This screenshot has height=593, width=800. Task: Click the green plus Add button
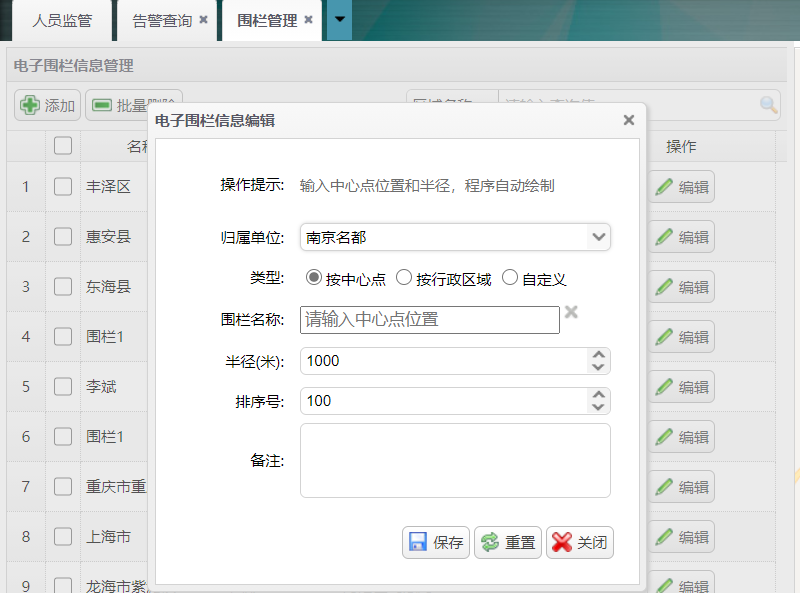click(x=47, y=105)
